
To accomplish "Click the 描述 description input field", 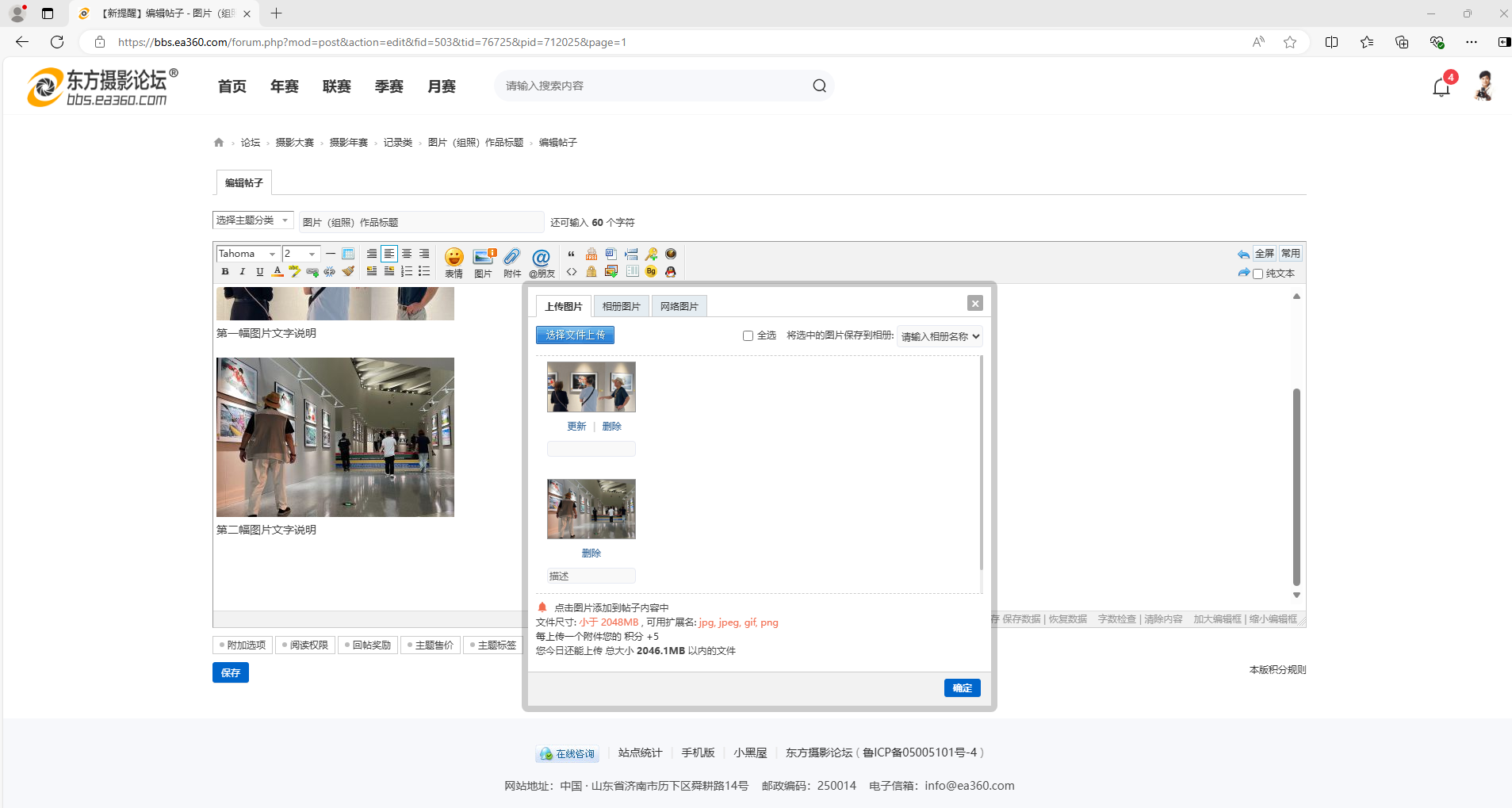I will click(x=591, y=576).
